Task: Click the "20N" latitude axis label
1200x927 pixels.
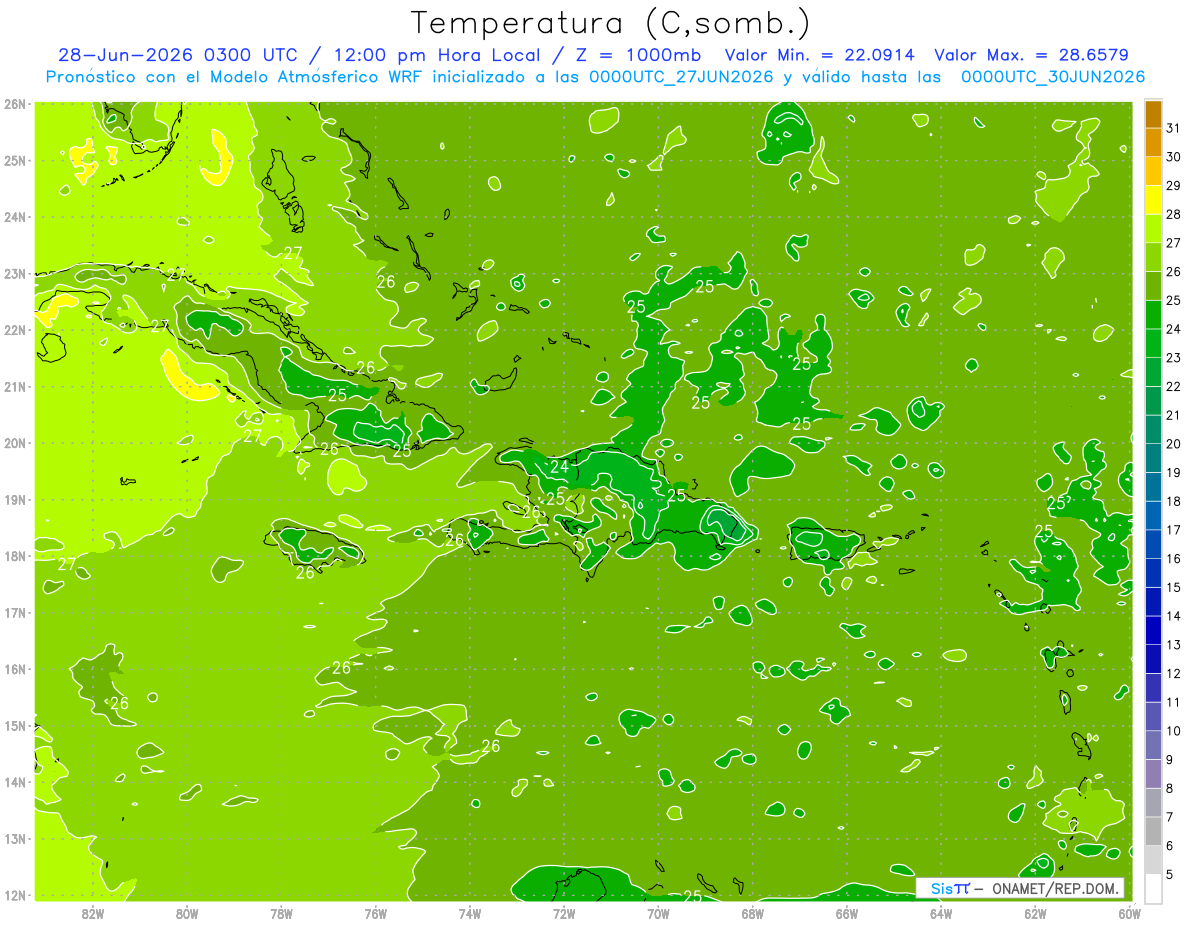Action: pyautogui.click(x=14, y=443)
